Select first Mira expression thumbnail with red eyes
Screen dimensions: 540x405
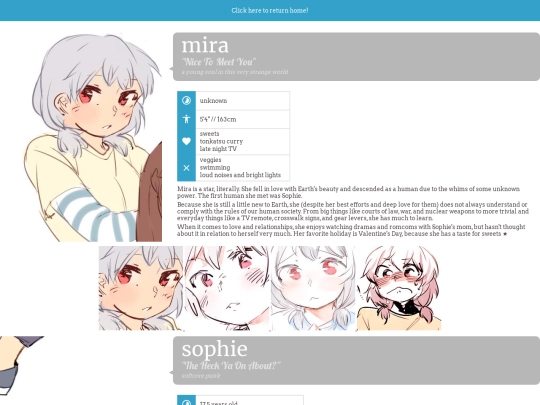[141, 288]
